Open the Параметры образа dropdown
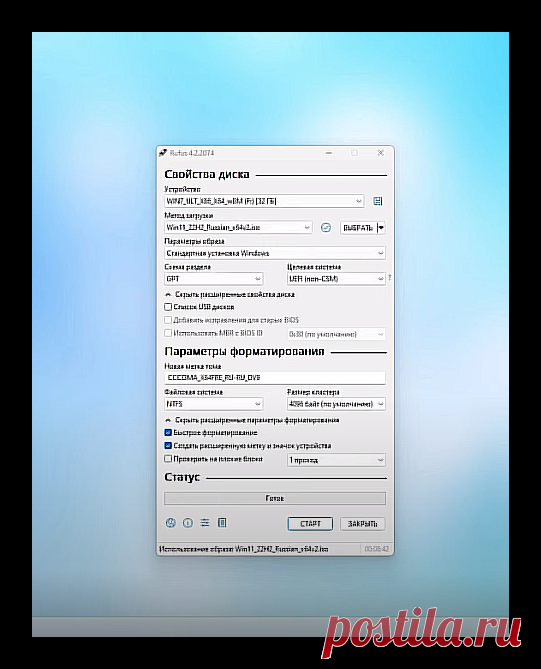The height and width of the screenshot is (669, 541). (275, 253)
